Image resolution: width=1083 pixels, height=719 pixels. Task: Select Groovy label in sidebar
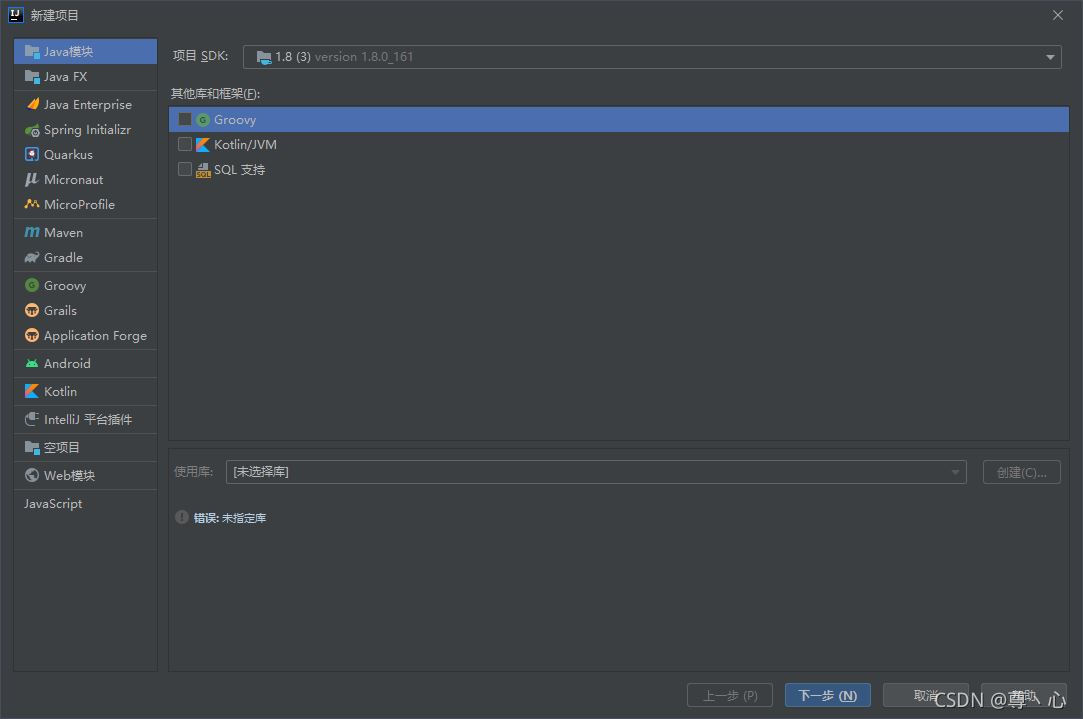(65, 285)
